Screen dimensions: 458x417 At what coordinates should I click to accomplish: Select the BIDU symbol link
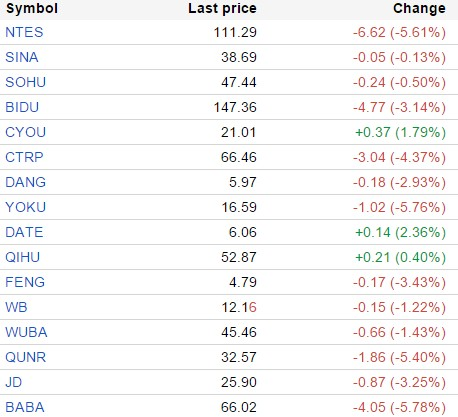tap(22, 107)
